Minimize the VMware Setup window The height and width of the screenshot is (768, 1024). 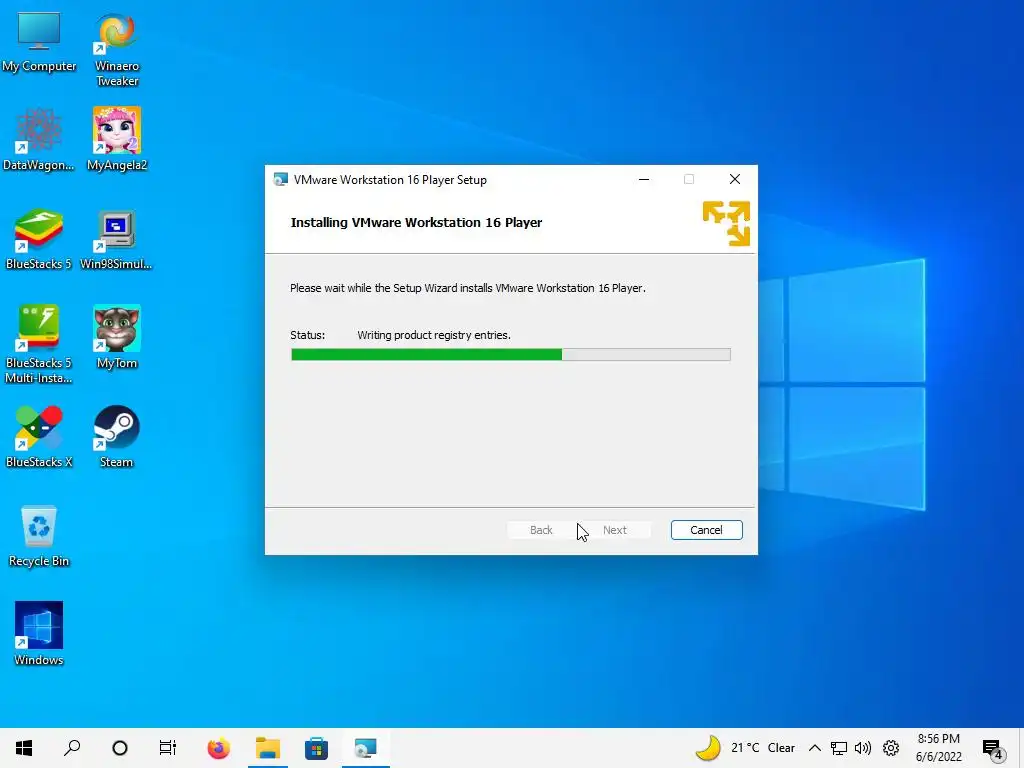644,180
